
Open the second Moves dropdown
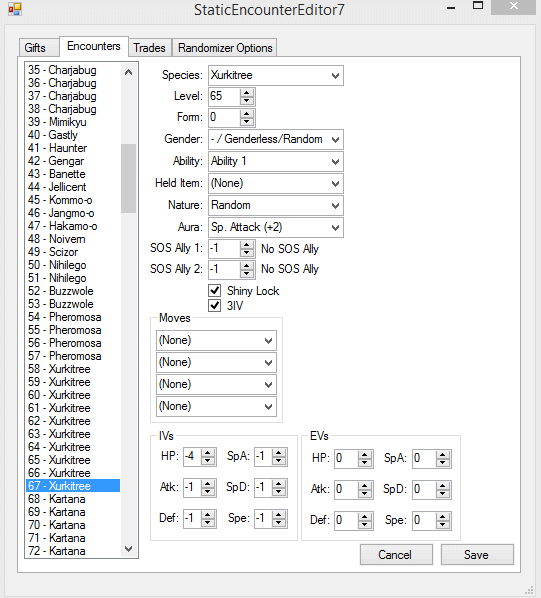coord(216,362)
